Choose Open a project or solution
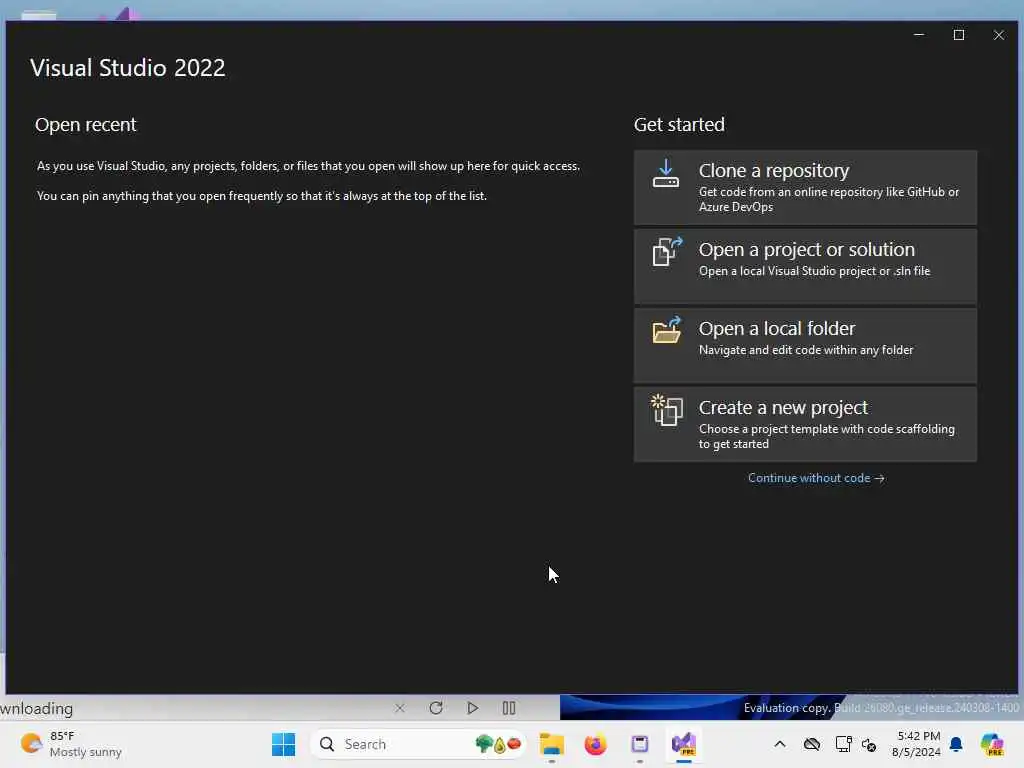 tap(805, 266)
